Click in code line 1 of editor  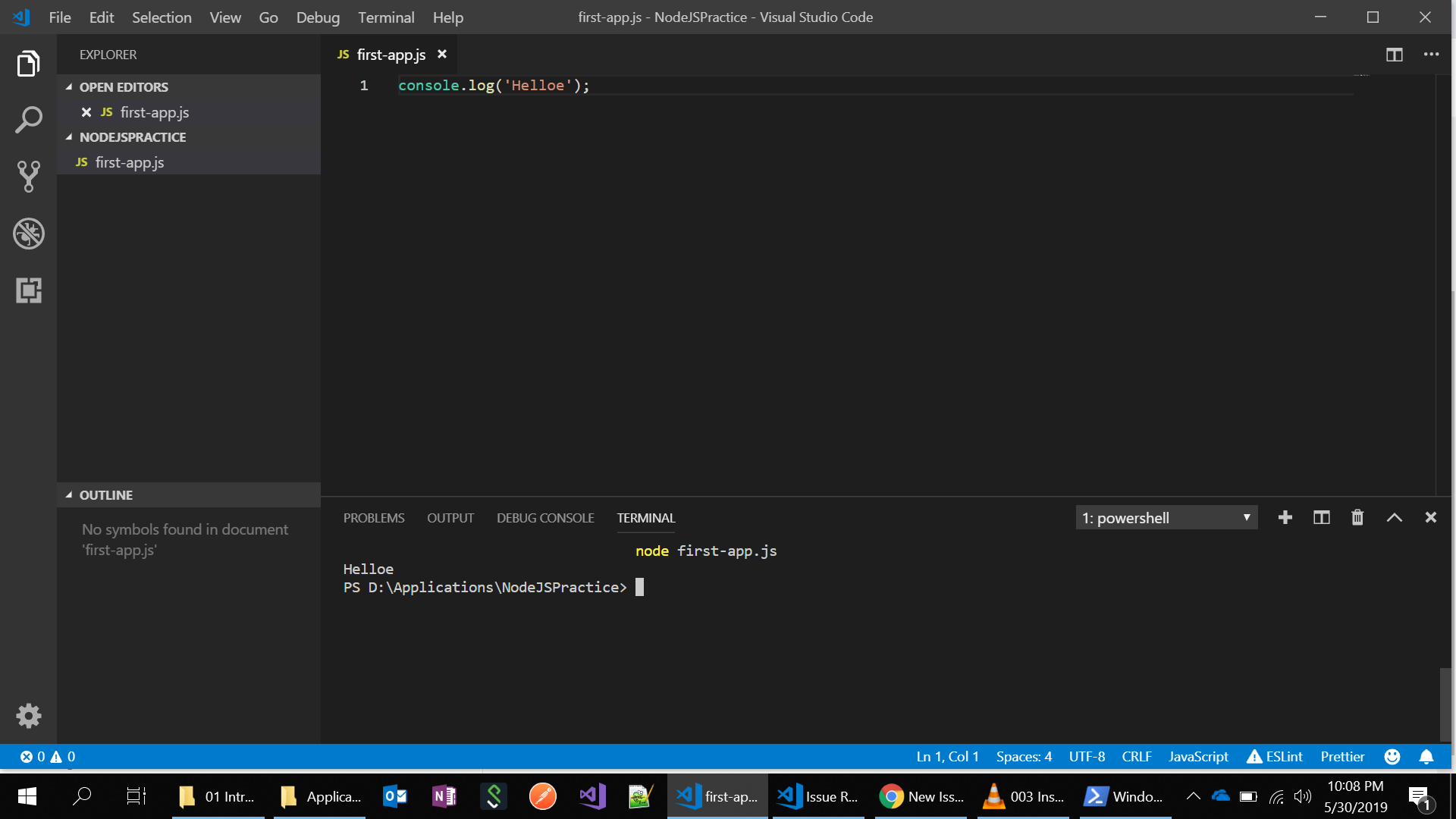point(493,86)
